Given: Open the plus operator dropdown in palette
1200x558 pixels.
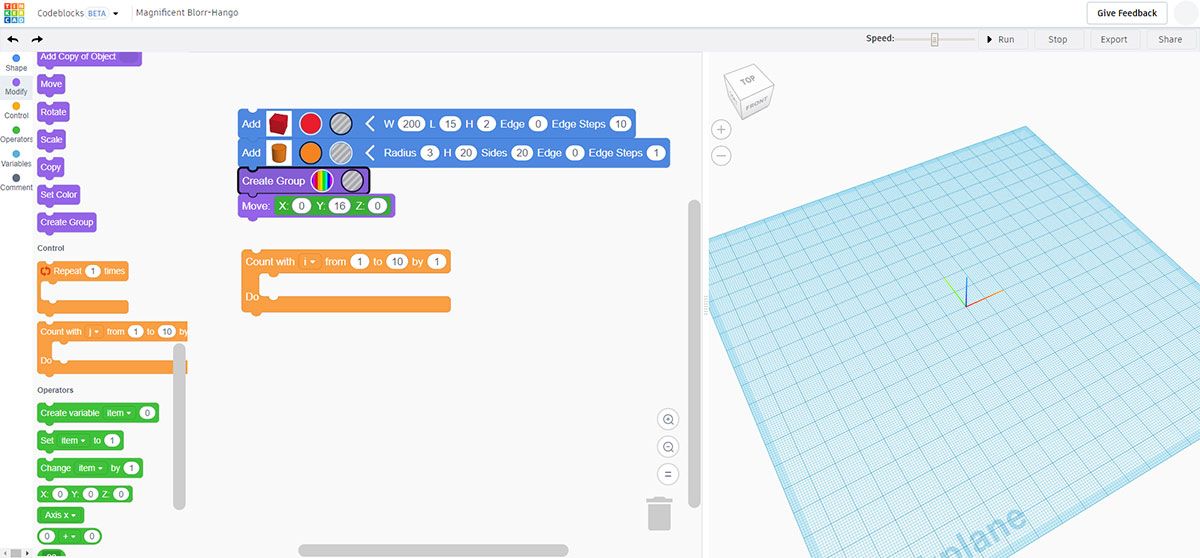Looking at the screenshot, I should 67,536.
